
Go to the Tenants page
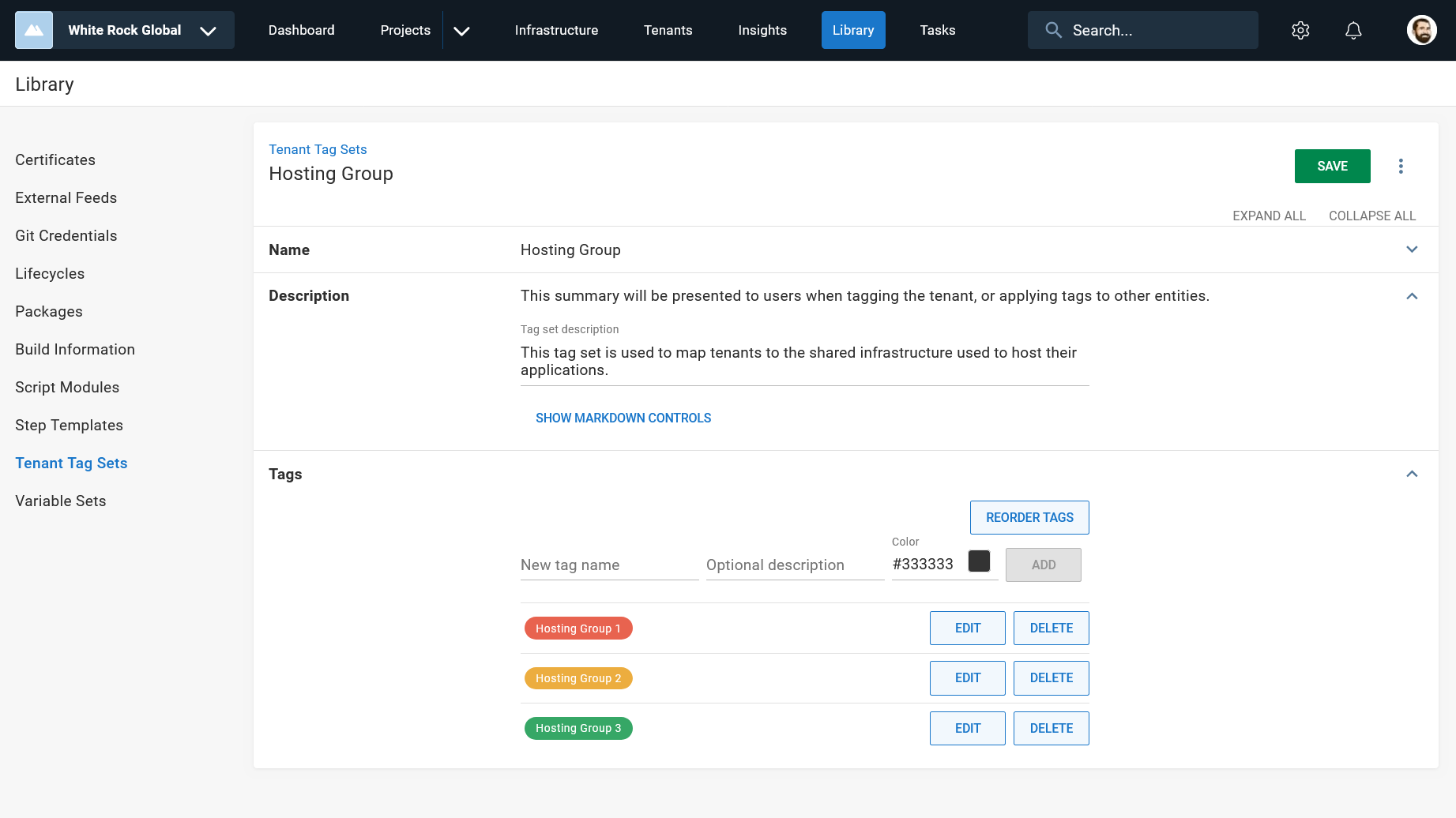click(x=668, y=30)
